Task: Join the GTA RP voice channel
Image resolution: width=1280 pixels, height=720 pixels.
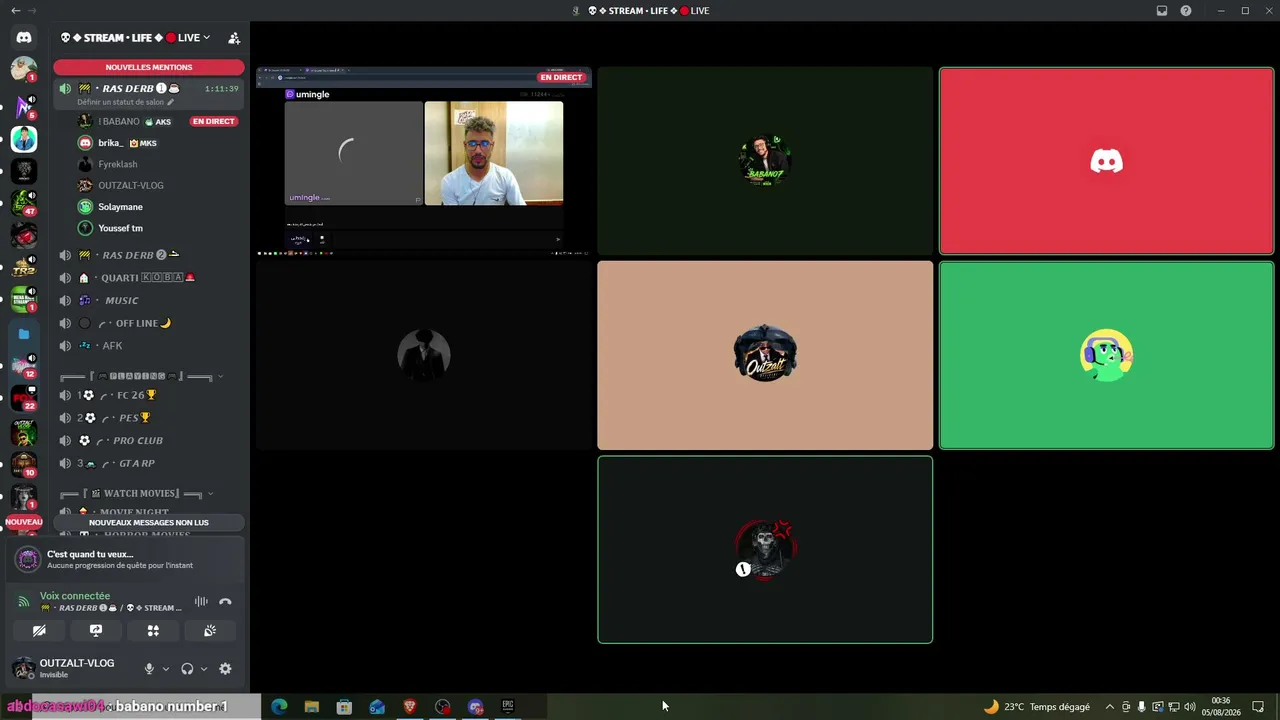Action: (x=149, y=463)
